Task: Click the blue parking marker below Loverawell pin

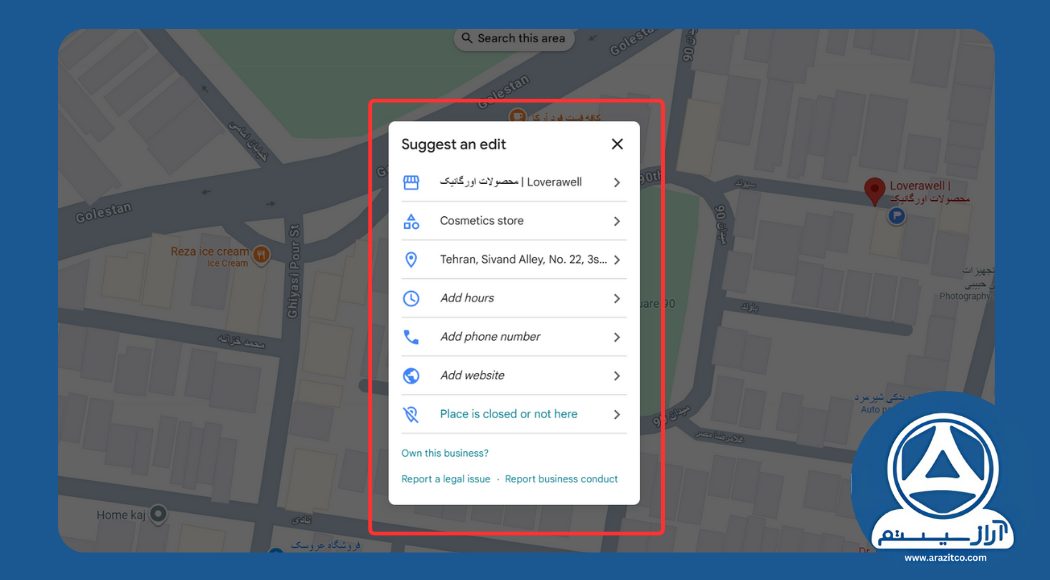Action: pyautogui.click(x=897, y=216)
